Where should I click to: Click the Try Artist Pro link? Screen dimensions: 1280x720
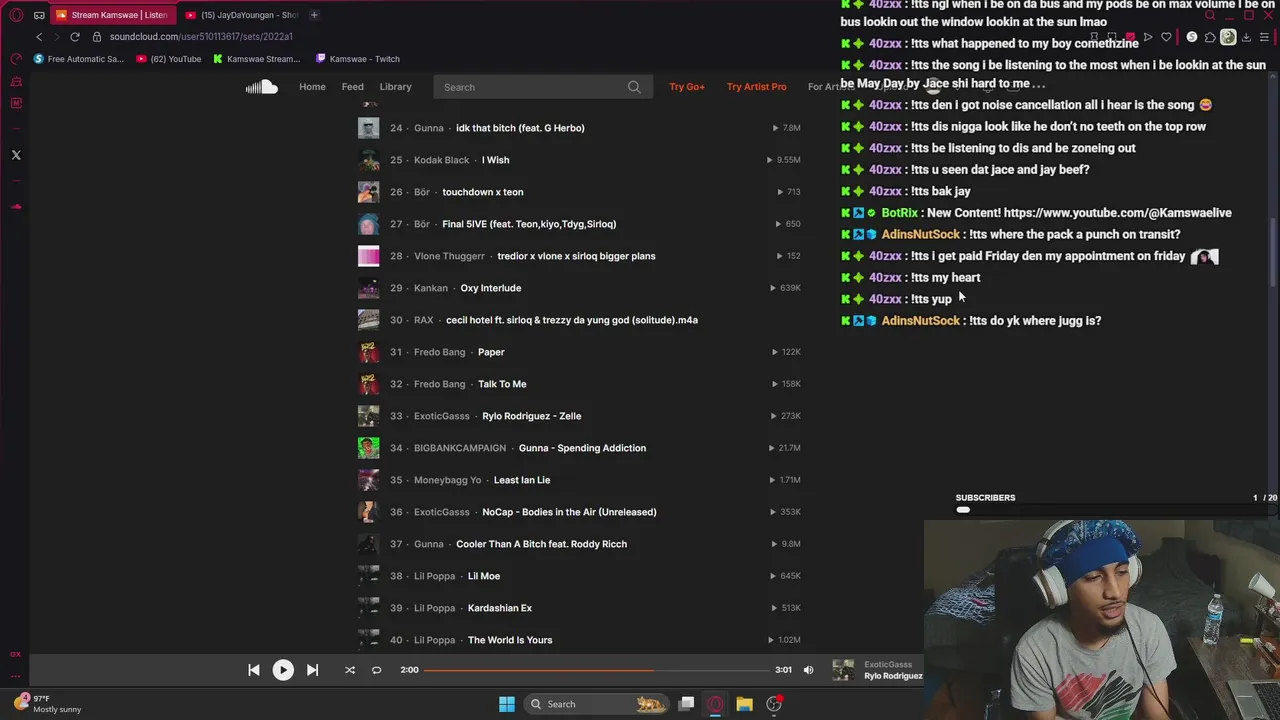(756, 87)
